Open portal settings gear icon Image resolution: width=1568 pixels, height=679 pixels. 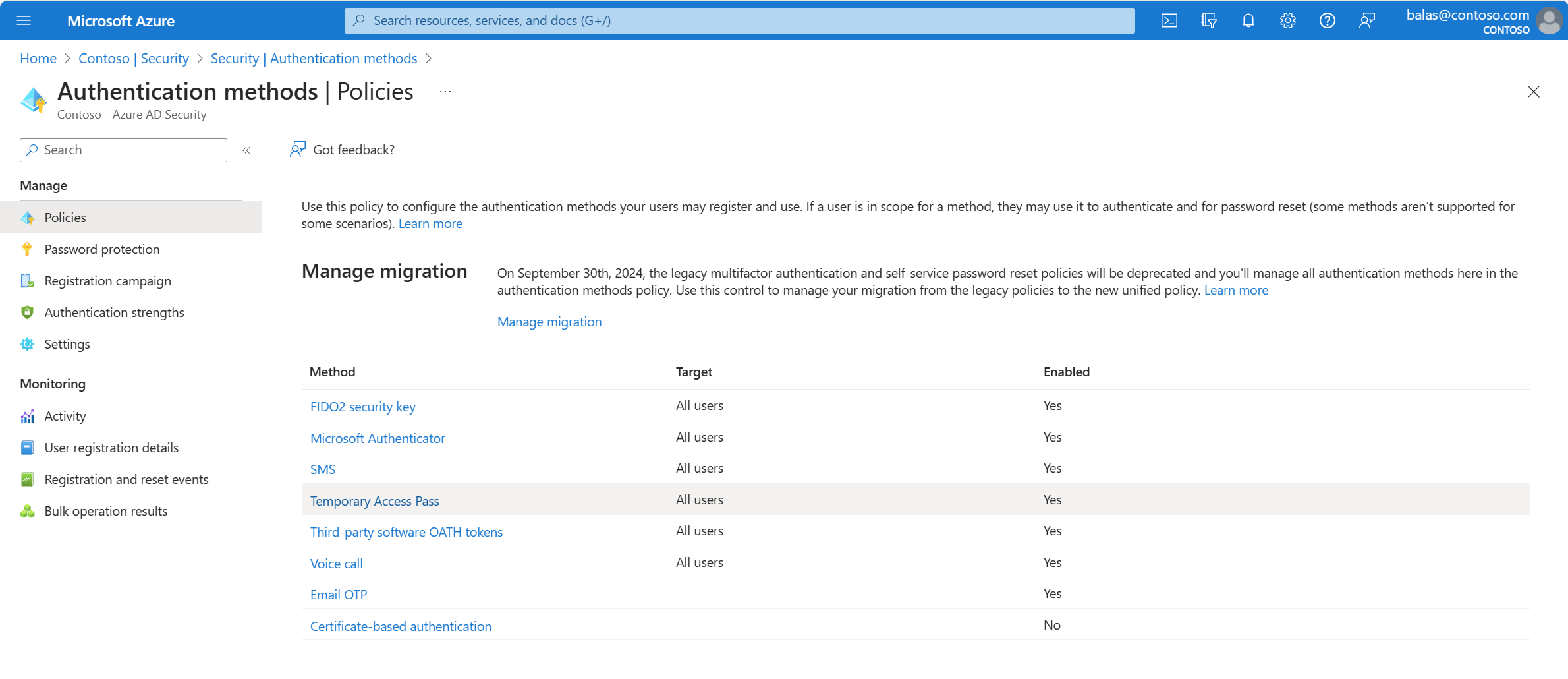click(1287, 20)
